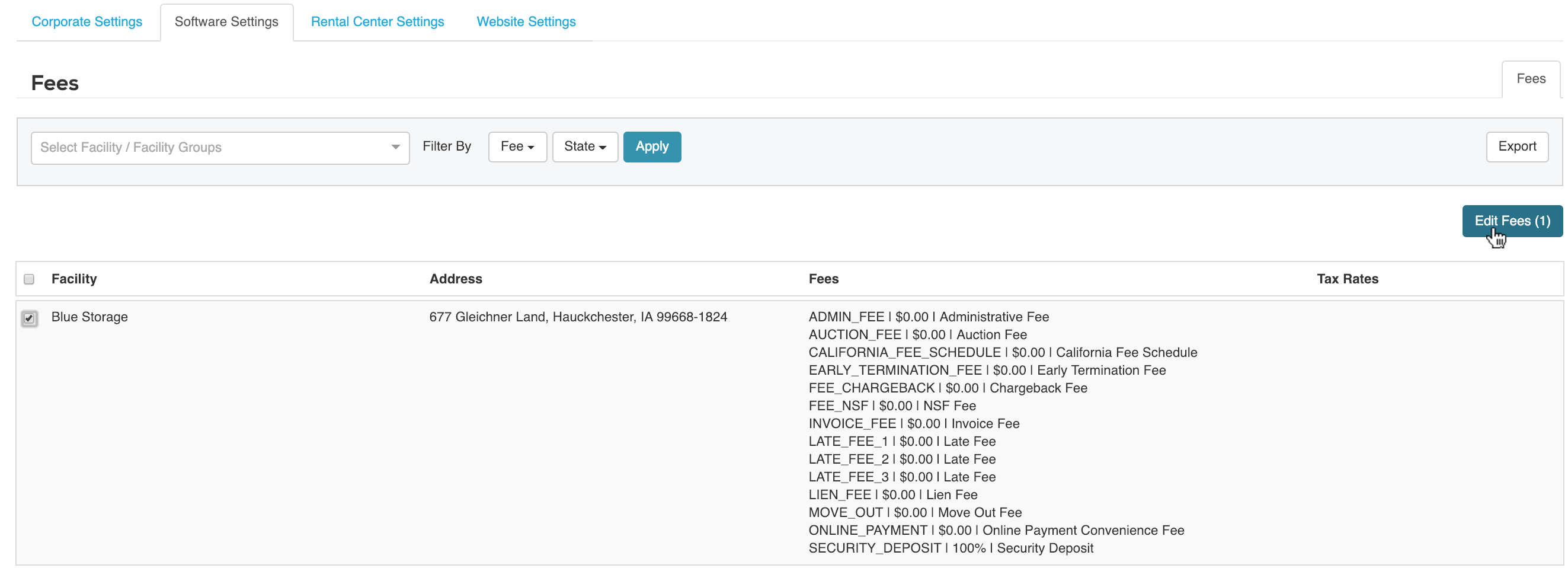The width and height of the screenshot is (1568, 568).
Task: Open the State filter dropdown
Action: [x=584, y=146]
